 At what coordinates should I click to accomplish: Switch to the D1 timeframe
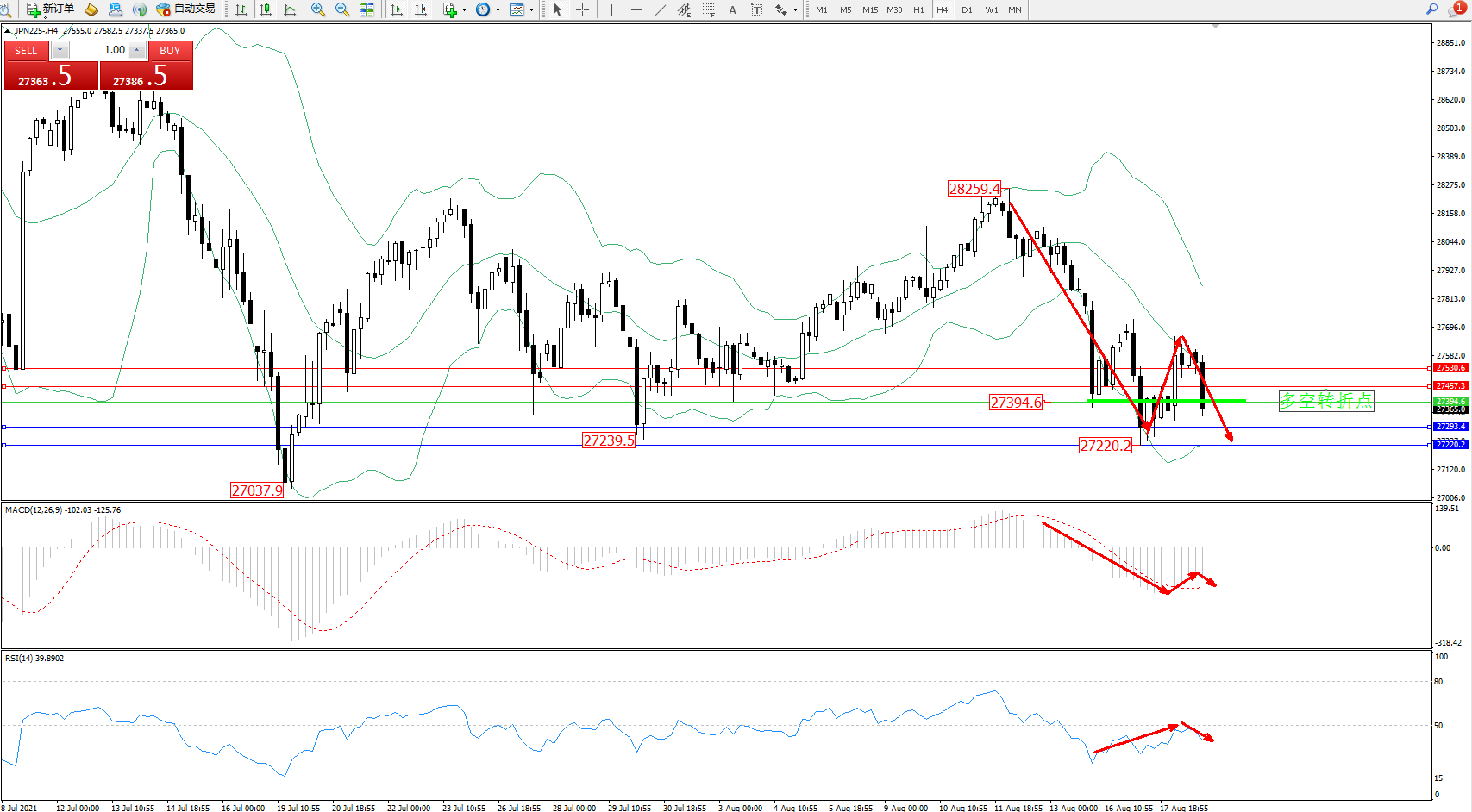click(x=967, y=9)
